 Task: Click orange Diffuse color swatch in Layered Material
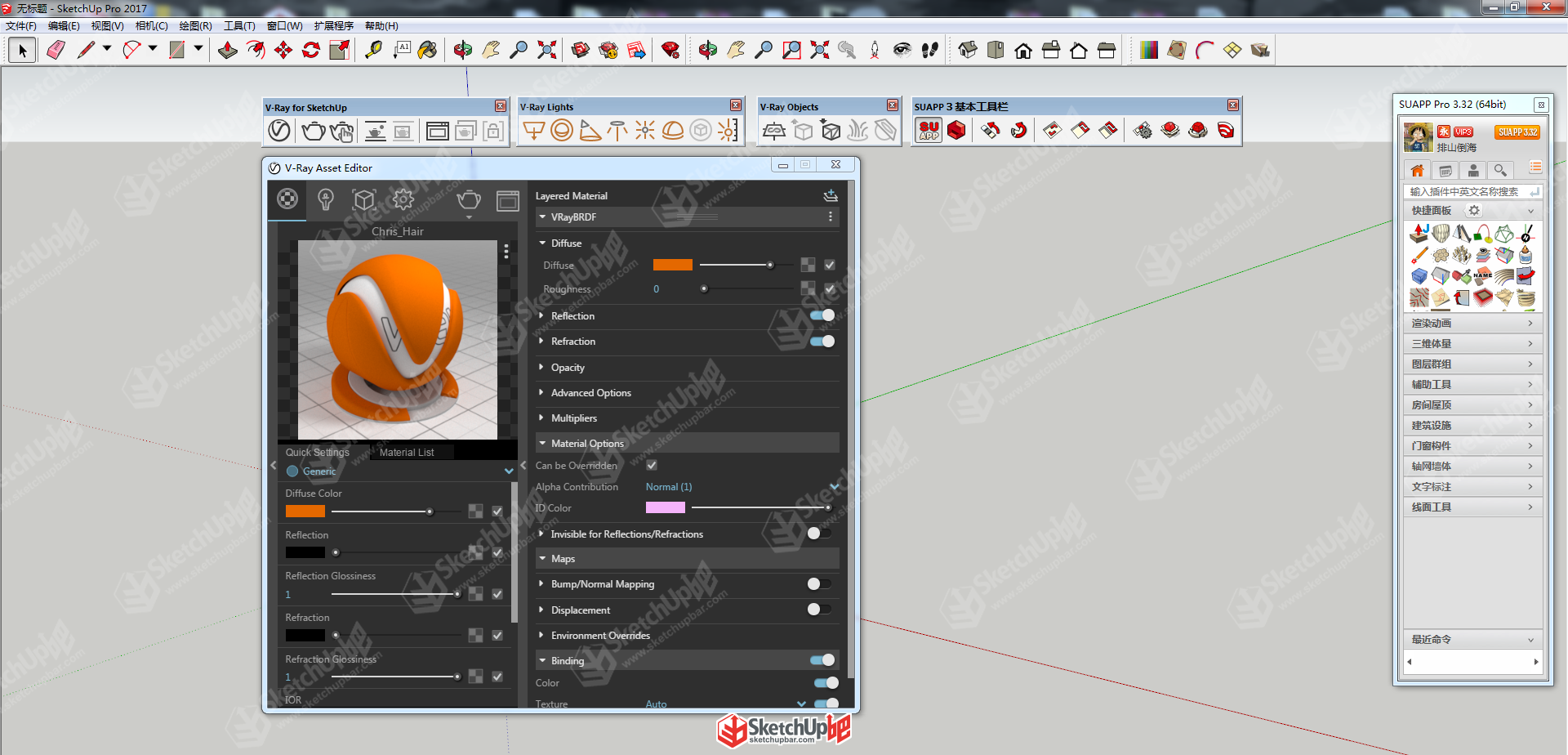click(x=673, y=265)
